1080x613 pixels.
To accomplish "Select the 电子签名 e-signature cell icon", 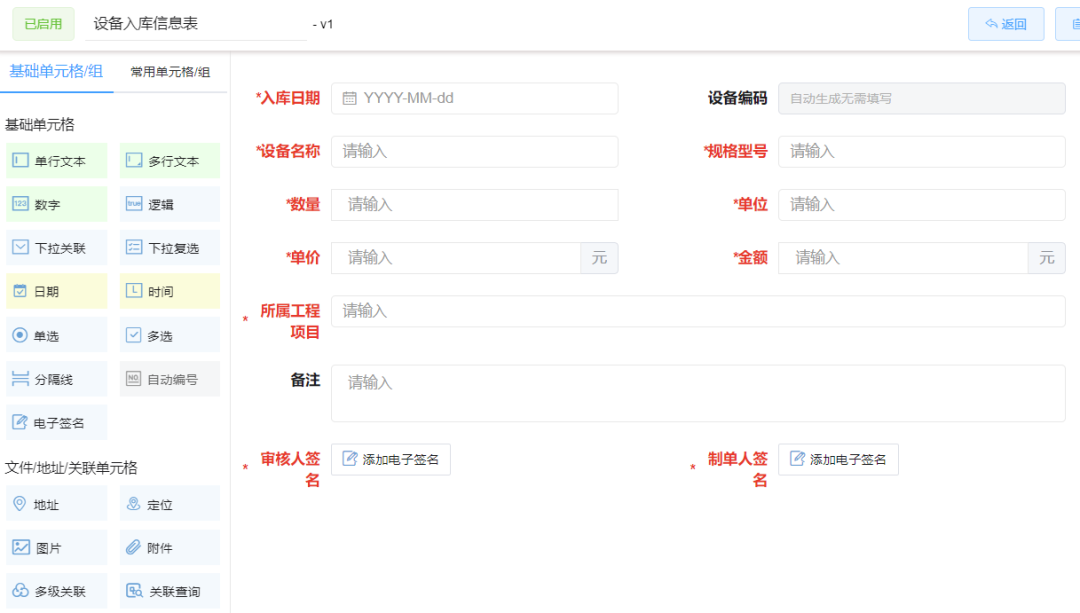I will [20, 422].
